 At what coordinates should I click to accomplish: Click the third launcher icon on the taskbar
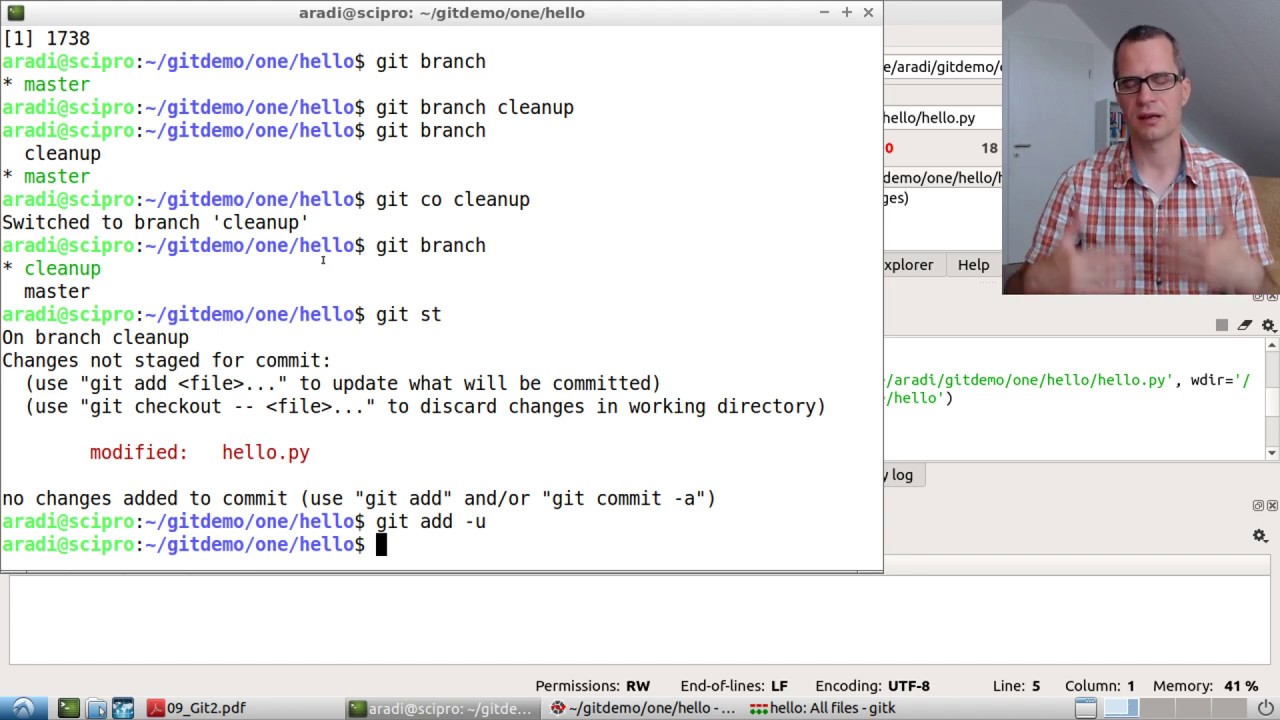[x=123, y=708]
